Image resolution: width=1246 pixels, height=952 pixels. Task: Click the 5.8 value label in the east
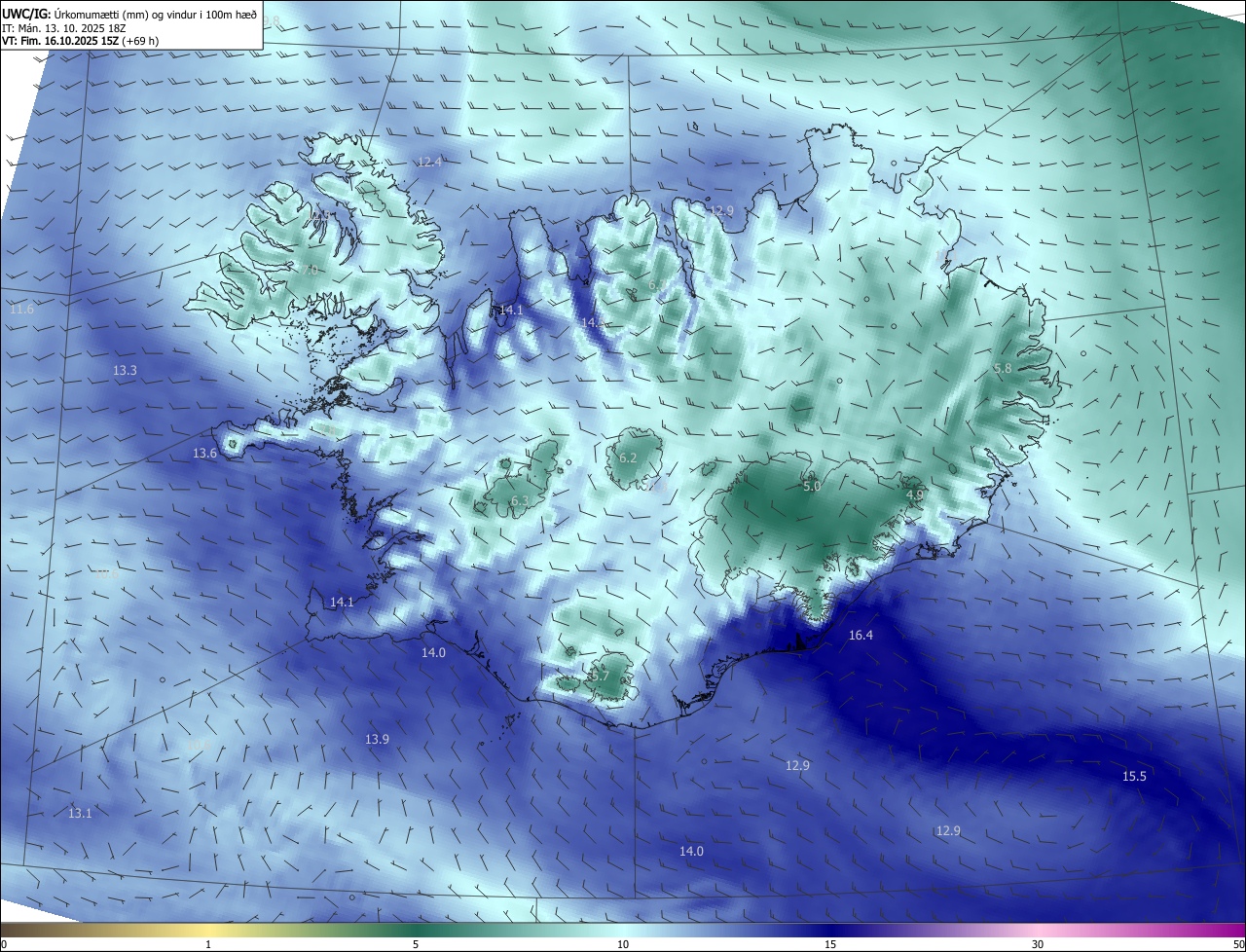click(x=1003, y=368)
